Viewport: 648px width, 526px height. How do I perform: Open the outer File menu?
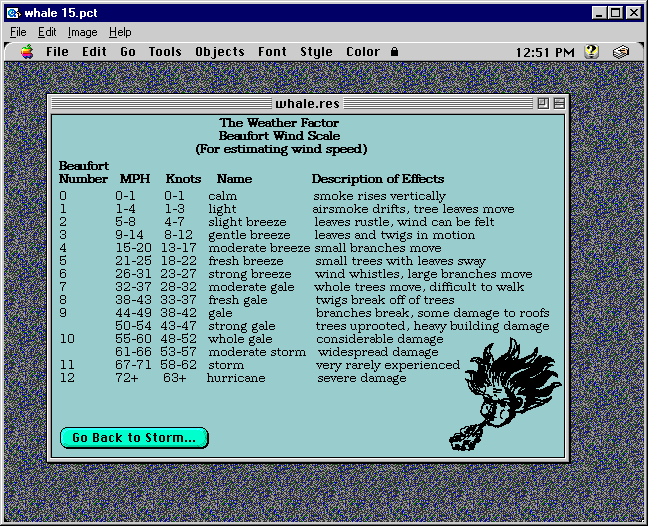point(18,32)
